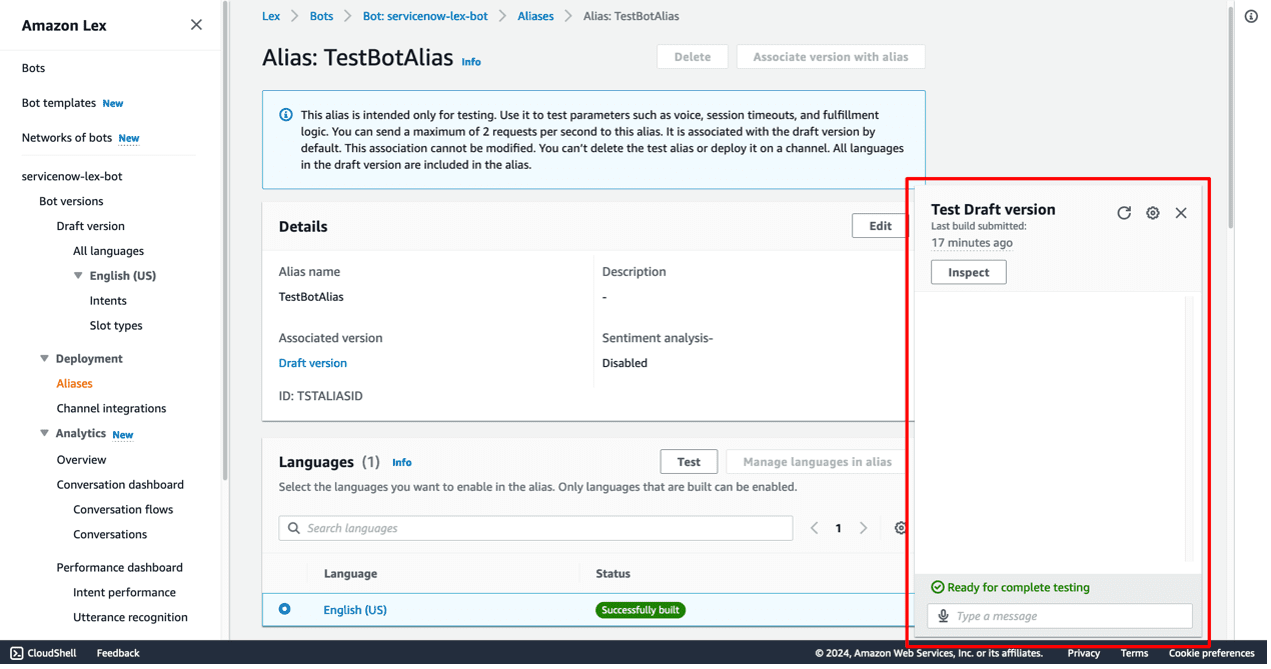This screenshot has width=1271, height=669.
Task: Collapse the English (US) tree node
Action: [x=78, y=276]
